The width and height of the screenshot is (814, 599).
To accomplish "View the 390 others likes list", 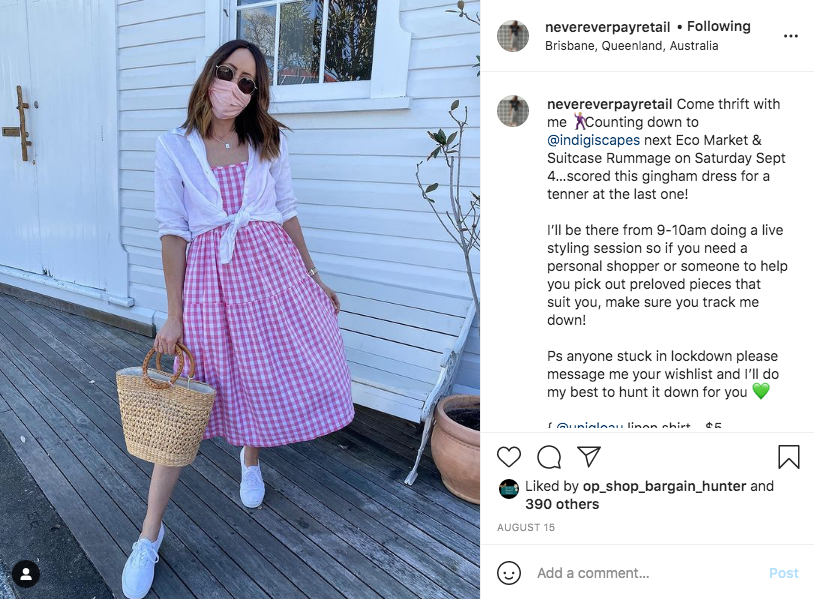I will coord(562,504).
